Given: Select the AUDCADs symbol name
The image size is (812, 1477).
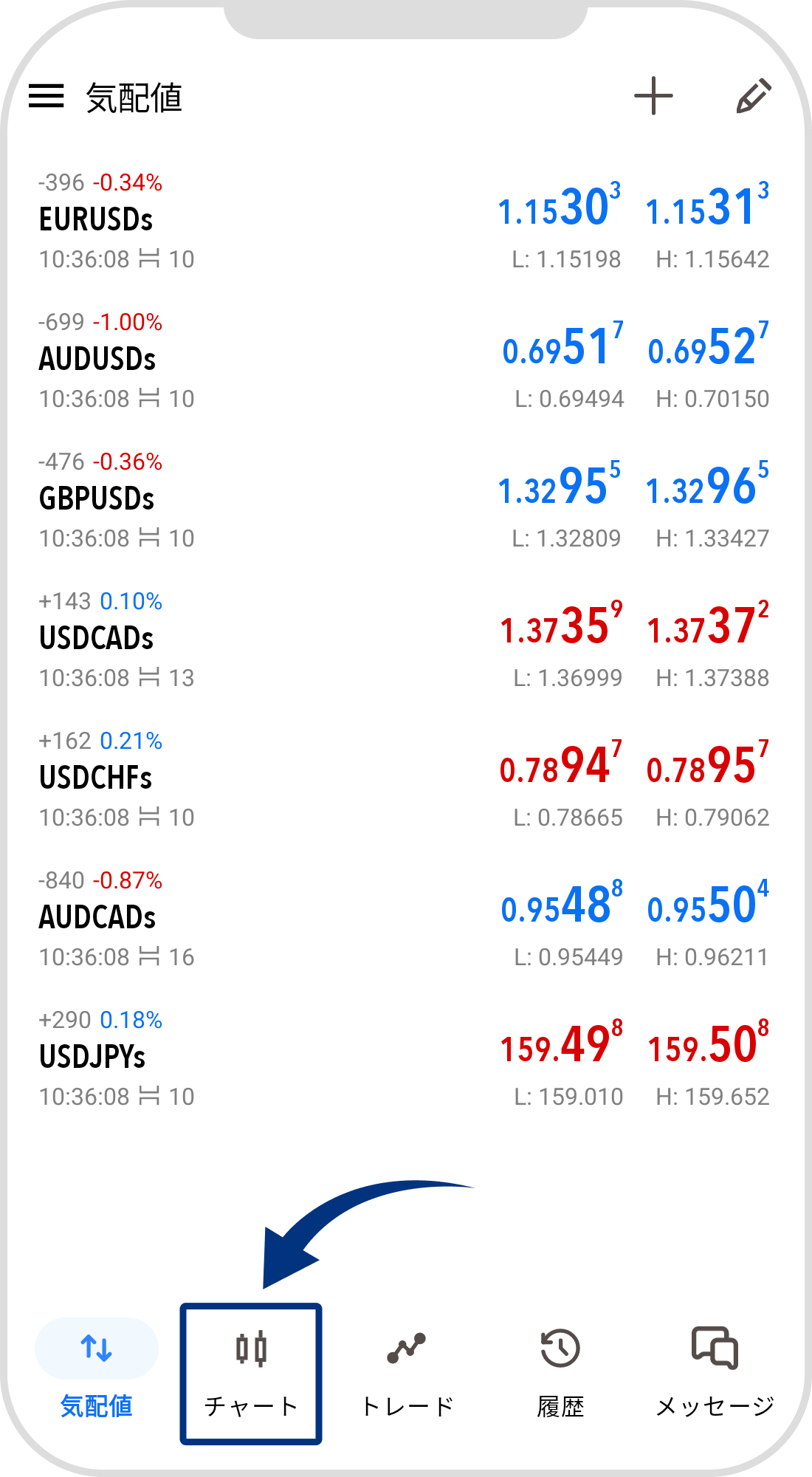Looking at the screenshot, I should pyautogui.click(x=97, y=918).
